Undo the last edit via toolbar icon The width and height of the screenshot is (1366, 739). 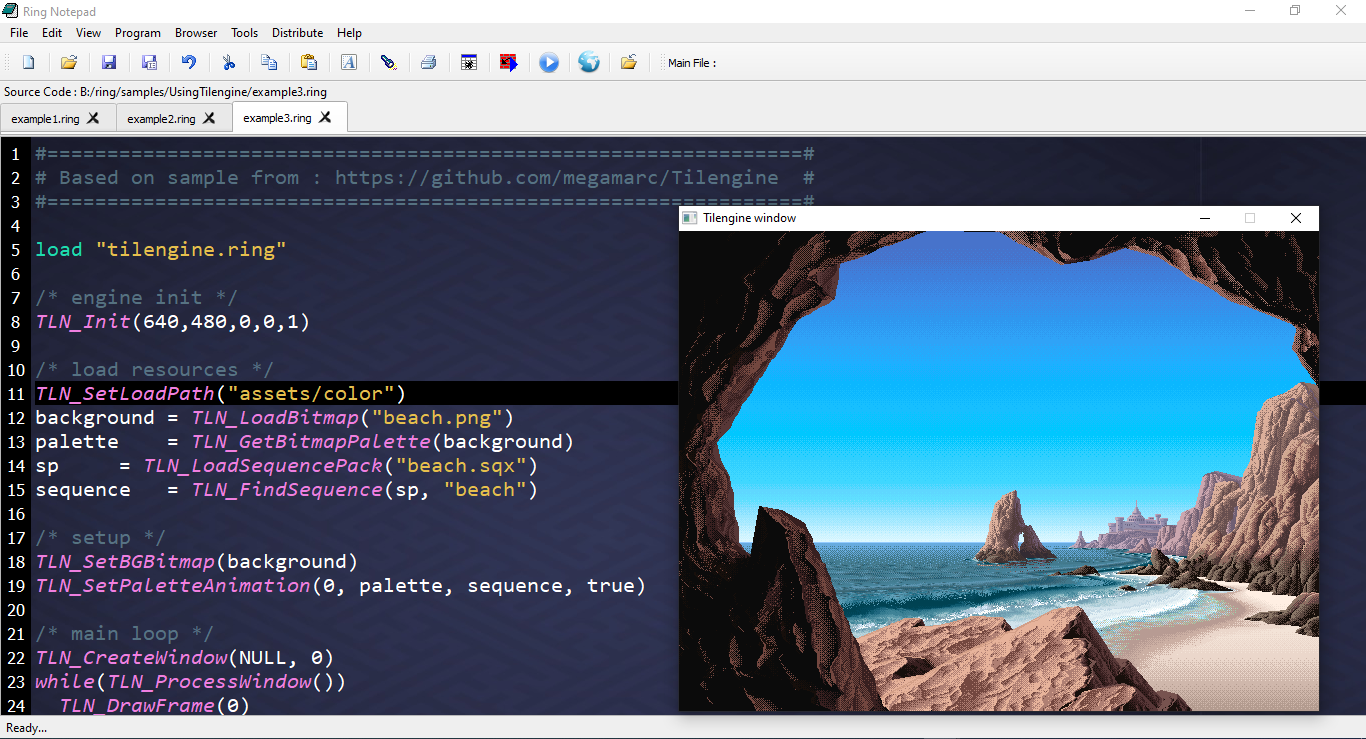pos(188,62)
